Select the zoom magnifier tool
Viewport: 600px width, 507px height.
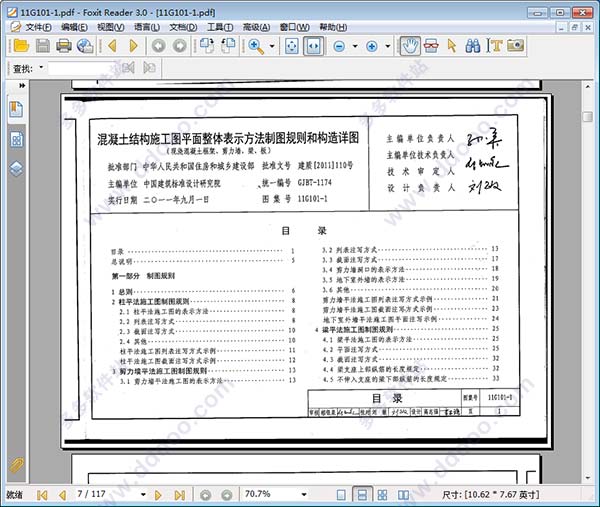(x=256, y=46)
